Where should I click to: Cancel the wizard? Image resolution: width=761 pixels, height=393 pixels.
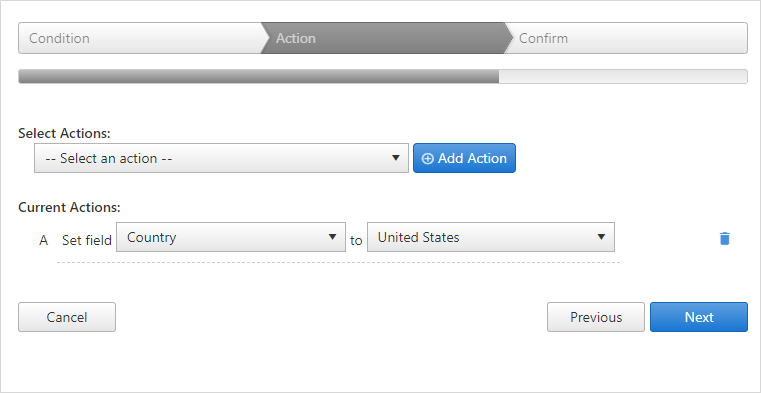[x=67, y=317]
